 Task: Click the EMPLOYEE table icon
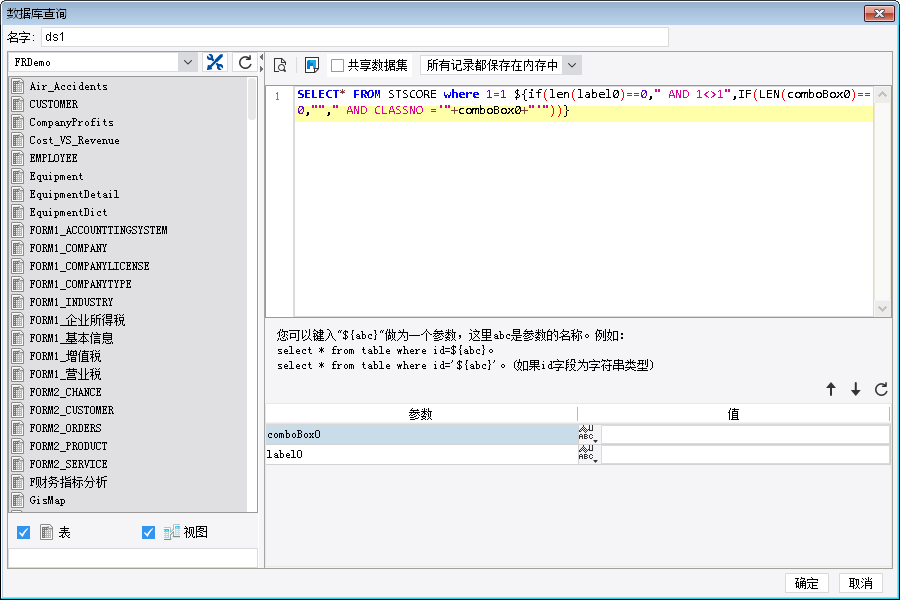pos(18,158)
